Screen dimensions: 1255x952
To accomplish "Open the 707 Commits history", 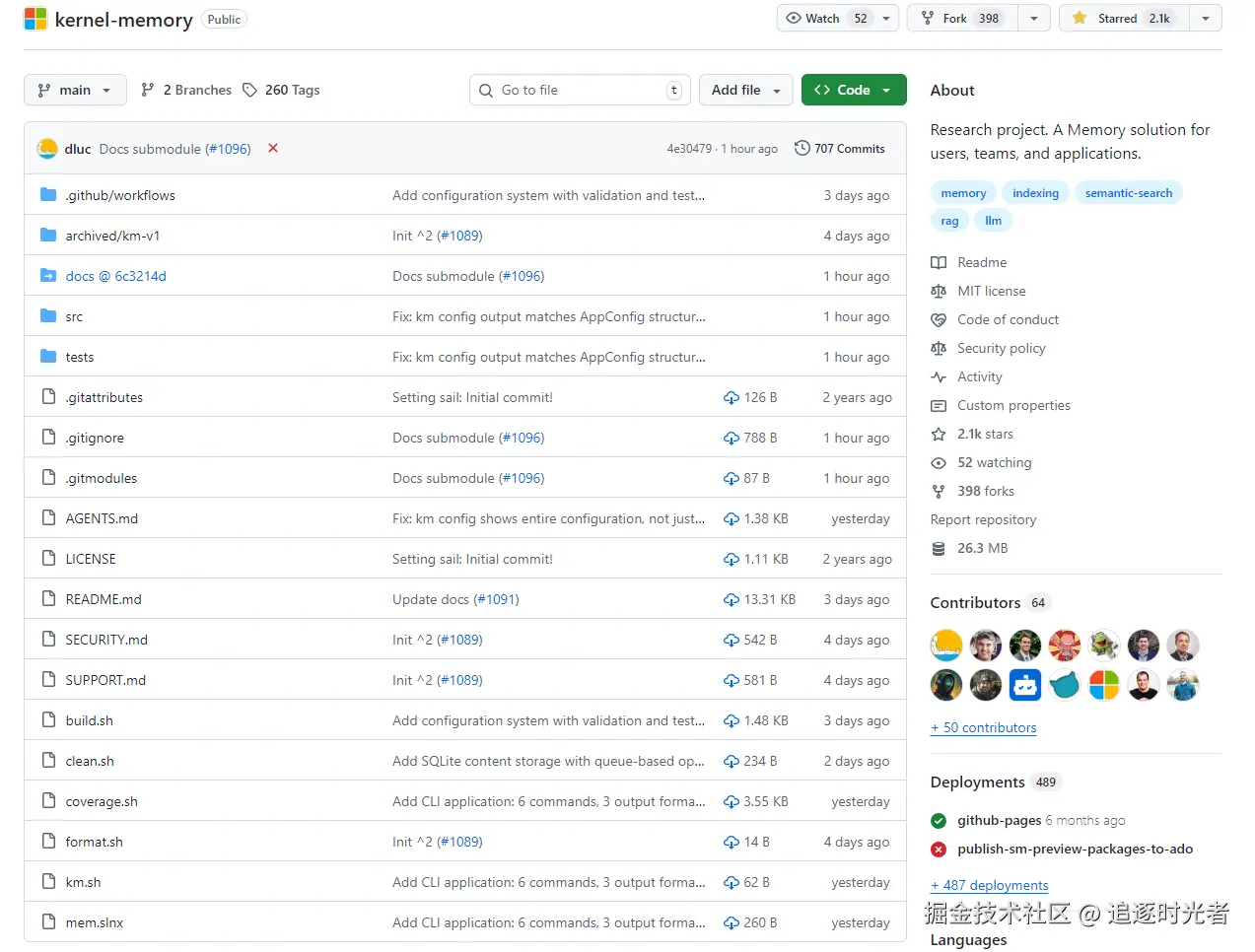I will (840, 148).
